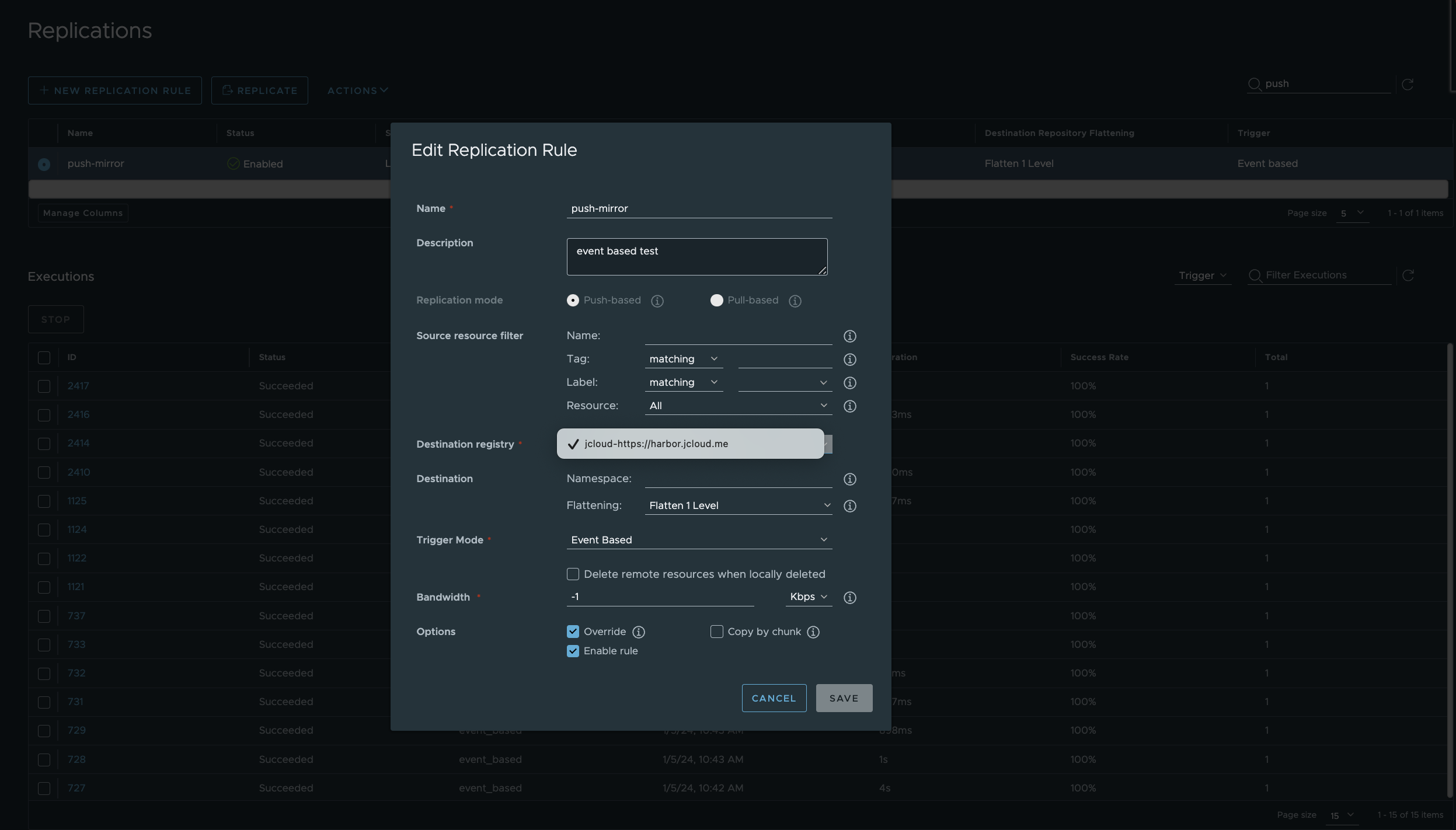This screenshot has height=830, width=1456.
Task: Click info icon next to Push-based mode
Action: (657, 301)
